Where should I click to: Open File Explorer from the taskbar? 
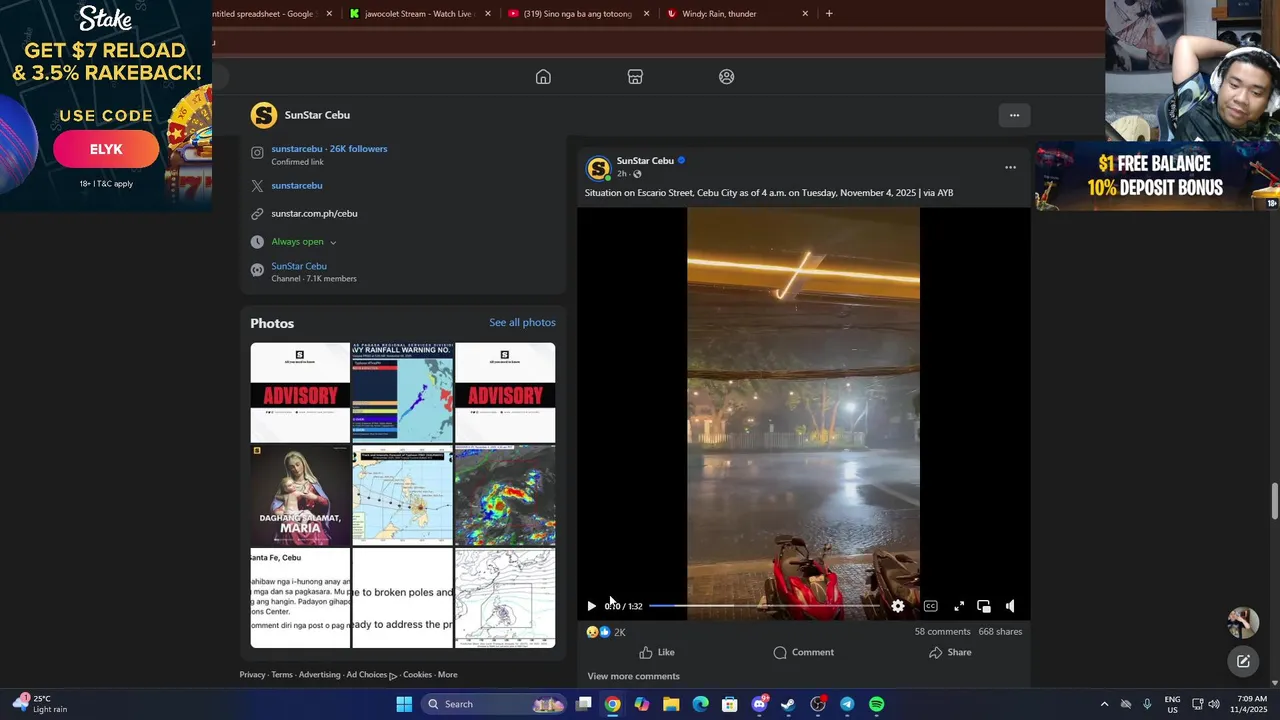(671, 704)
